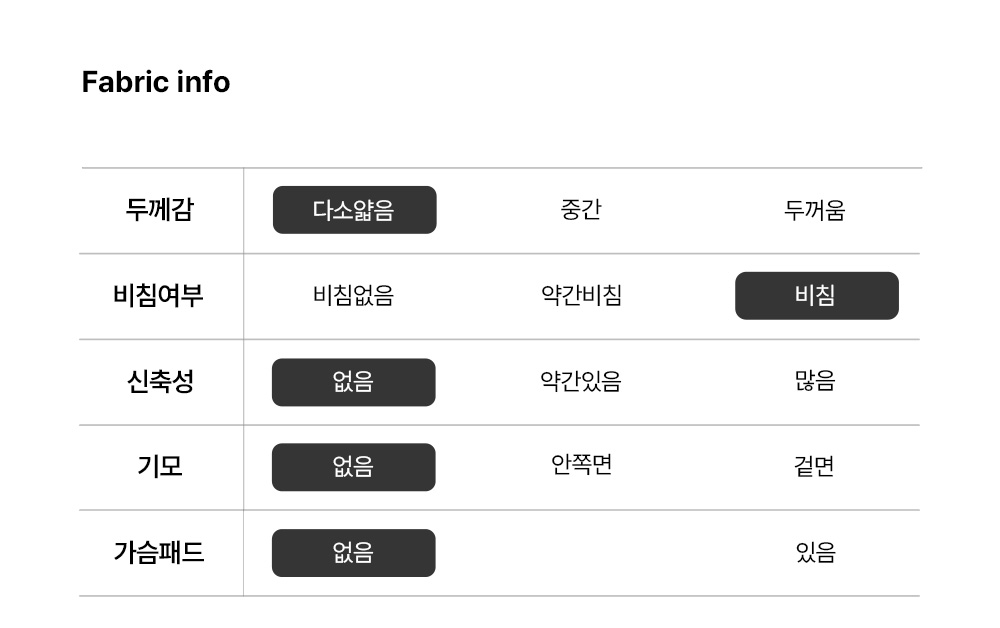Click the 'Fabric info' heading
The width and height of the screenshot is (1000, 628).
[155, 82]
